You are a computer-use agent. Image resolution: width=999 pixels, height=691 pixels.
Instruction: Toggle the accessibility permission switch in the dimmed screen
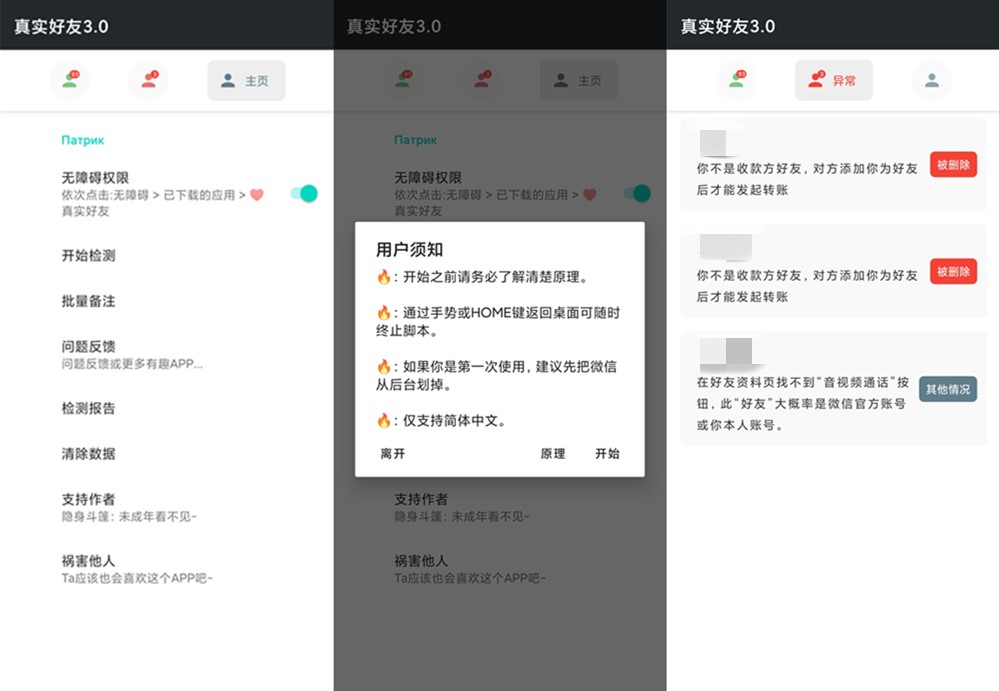(x=637, y=194)
